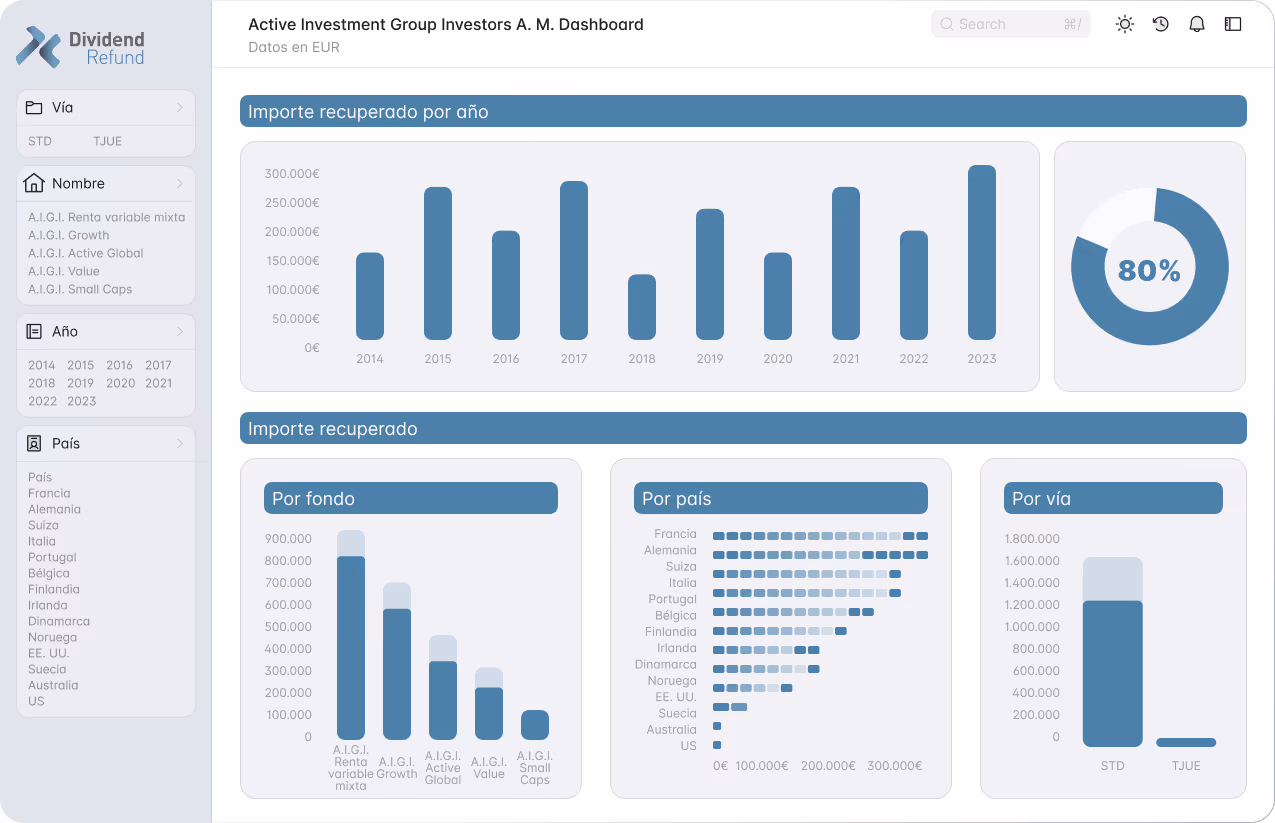Click the Importe recuperado por año header
The width and height of the screenshot is (1275, 823).
[743, 111]
